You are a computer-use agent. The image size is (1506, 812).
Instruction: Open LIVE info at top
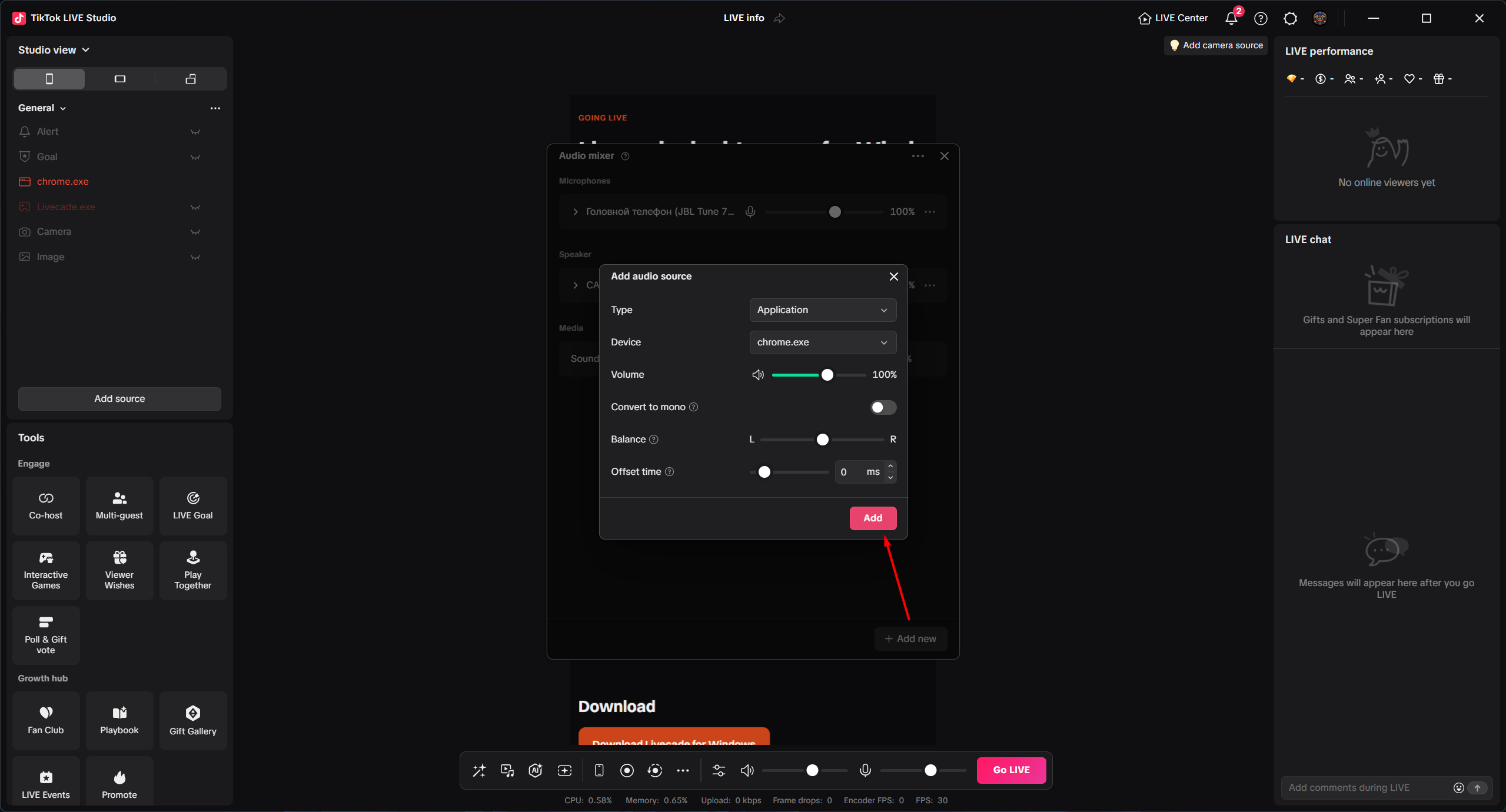pos(744,18)
